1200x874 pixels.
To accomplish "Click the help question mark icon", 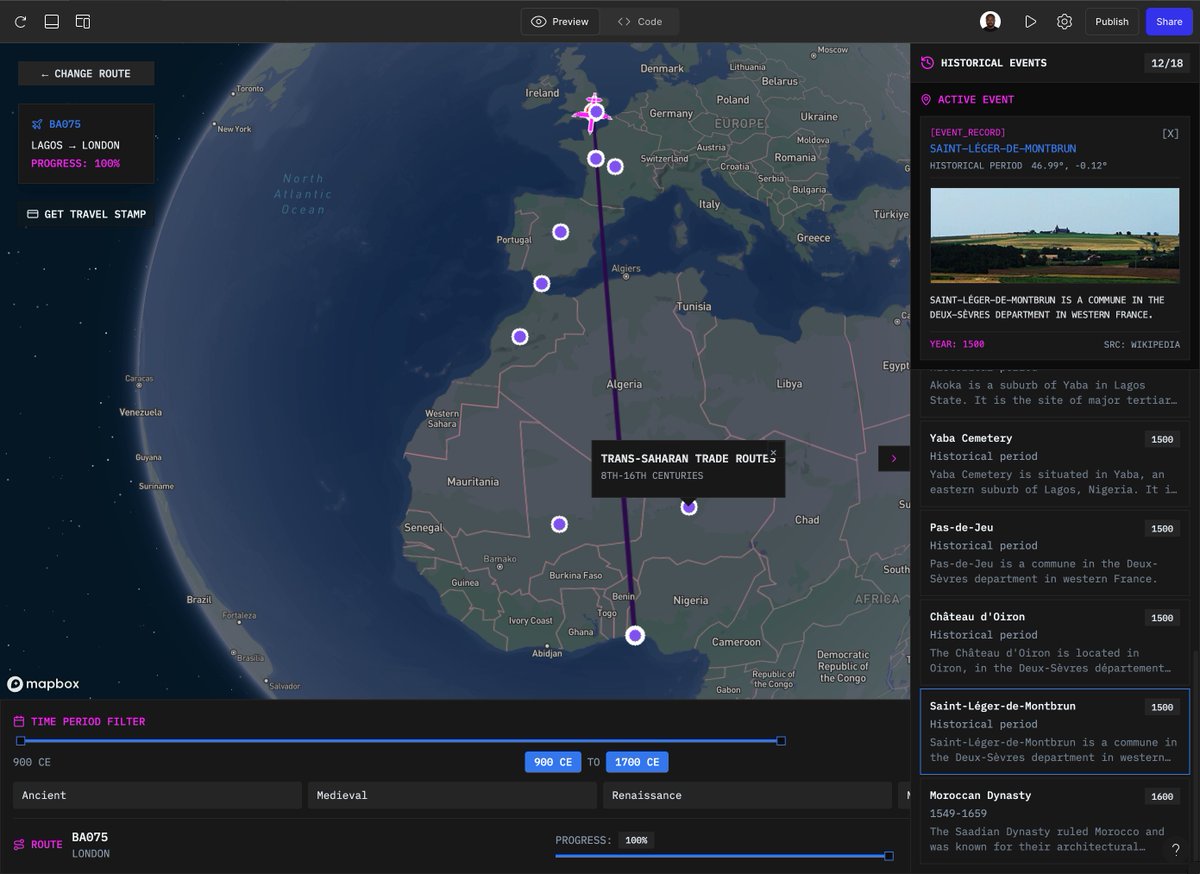I will point(1176,849).
